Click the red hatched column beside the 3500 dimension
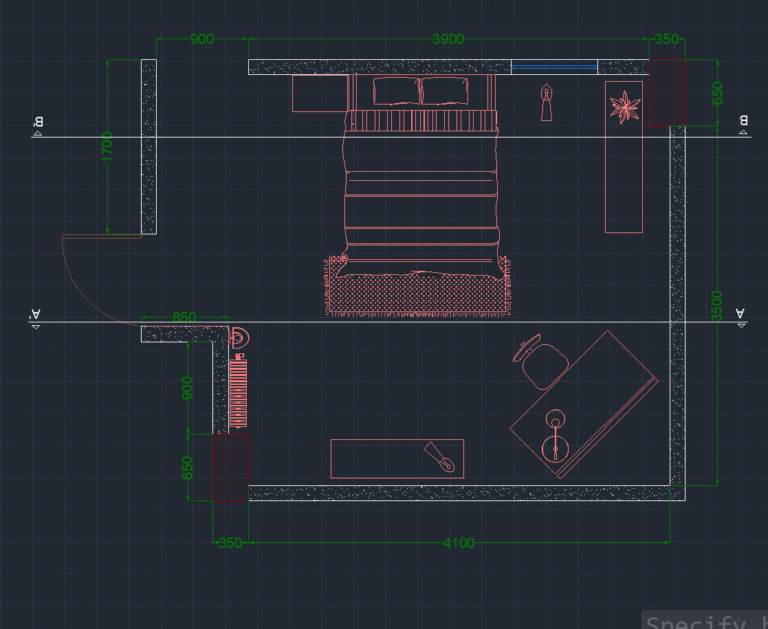This screenshot has height=629, width=768. (667, 93)
